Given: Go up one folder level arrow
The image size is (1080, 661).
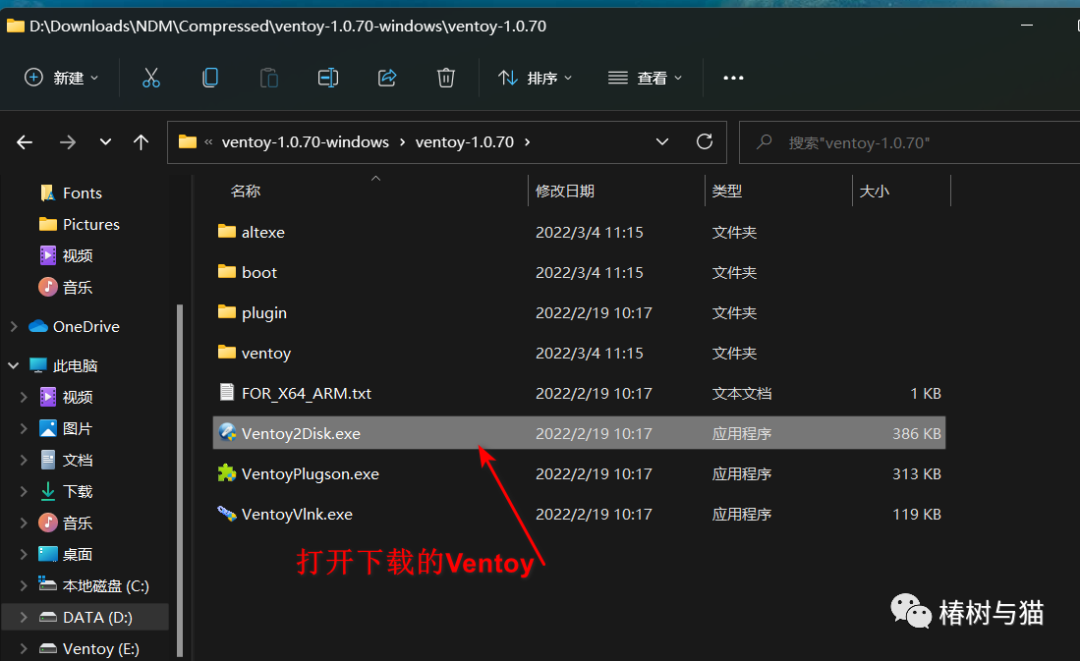Looking at the screenshot, I should pyautogui.click(x=141, y=143).
